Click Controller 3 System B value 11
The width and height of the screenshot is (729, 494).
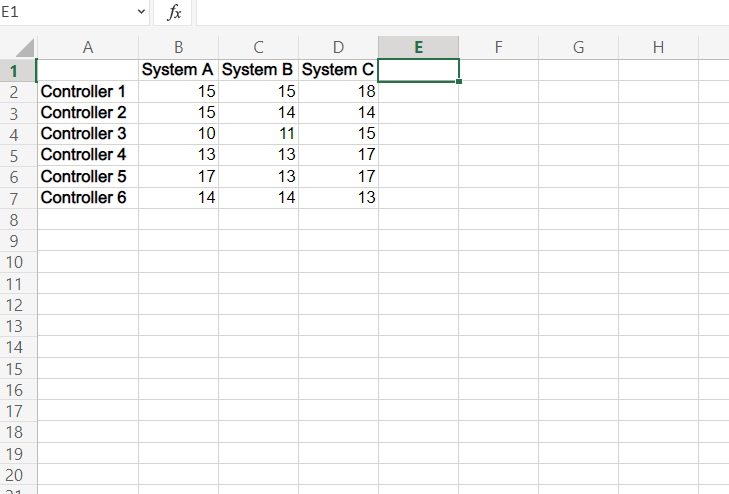click(258, 134)
